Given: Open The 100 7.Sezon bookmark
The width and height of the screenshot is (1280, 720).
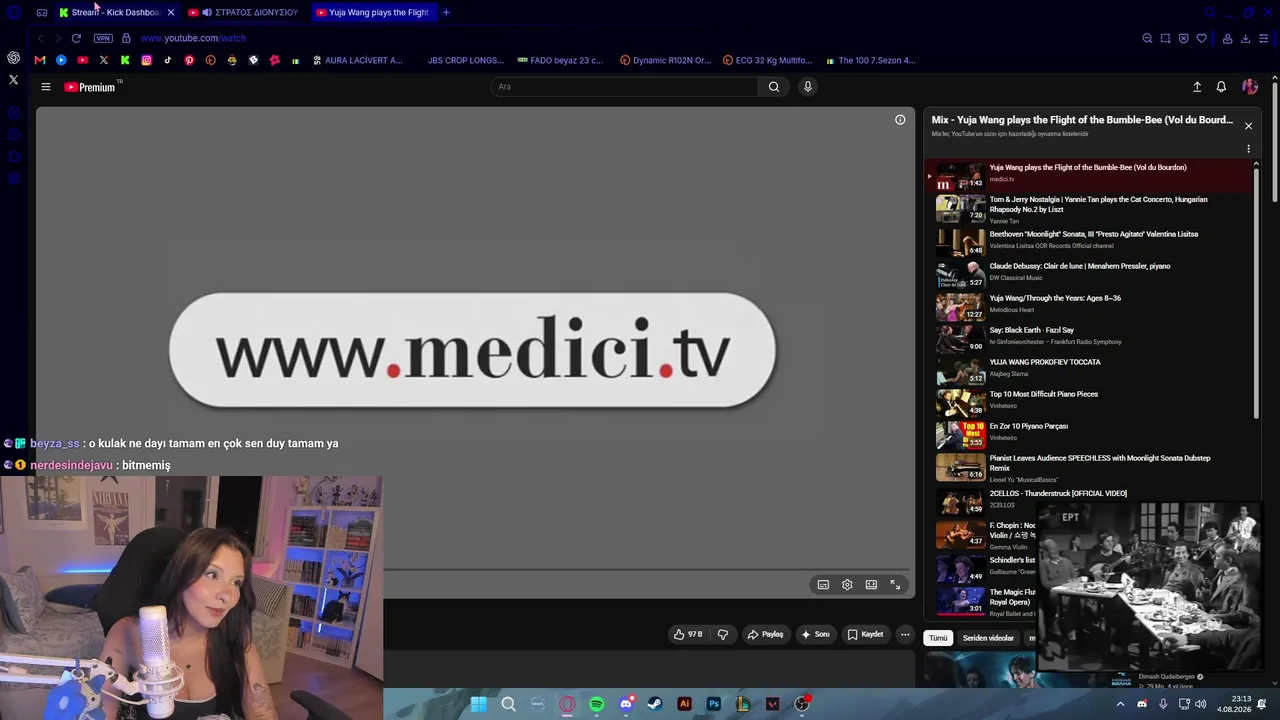Looking at the screenshot, I should tap(869, 60).
